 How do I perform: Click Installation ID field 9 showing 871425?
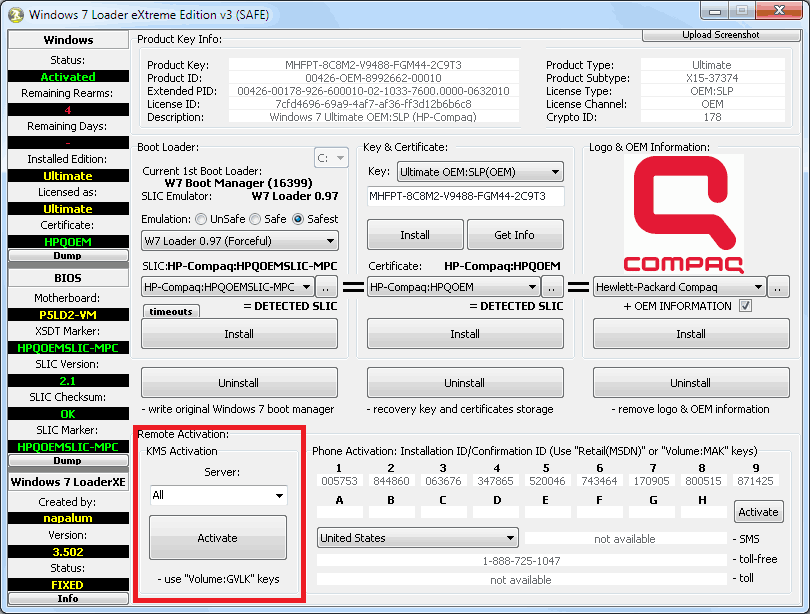[755, 481]
